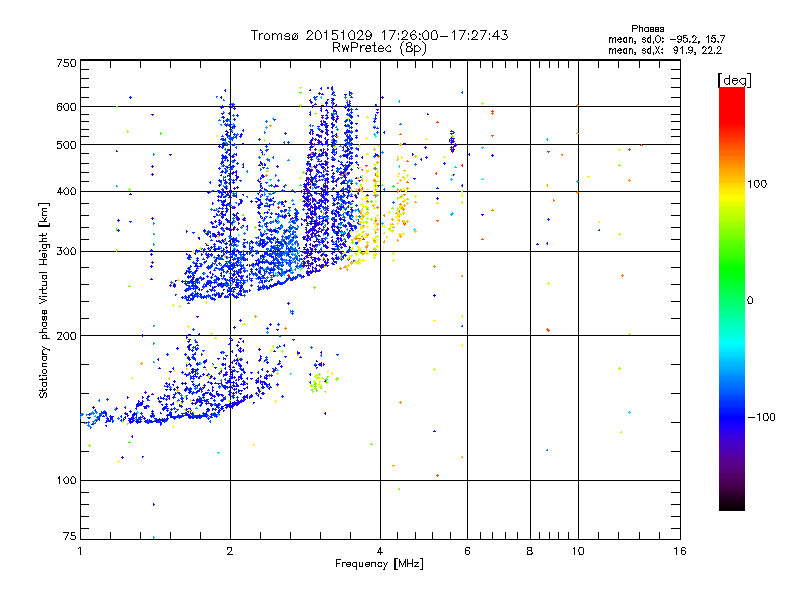
Task: Click the y-axis tick label "600"
Action: [x=67, y=107]
